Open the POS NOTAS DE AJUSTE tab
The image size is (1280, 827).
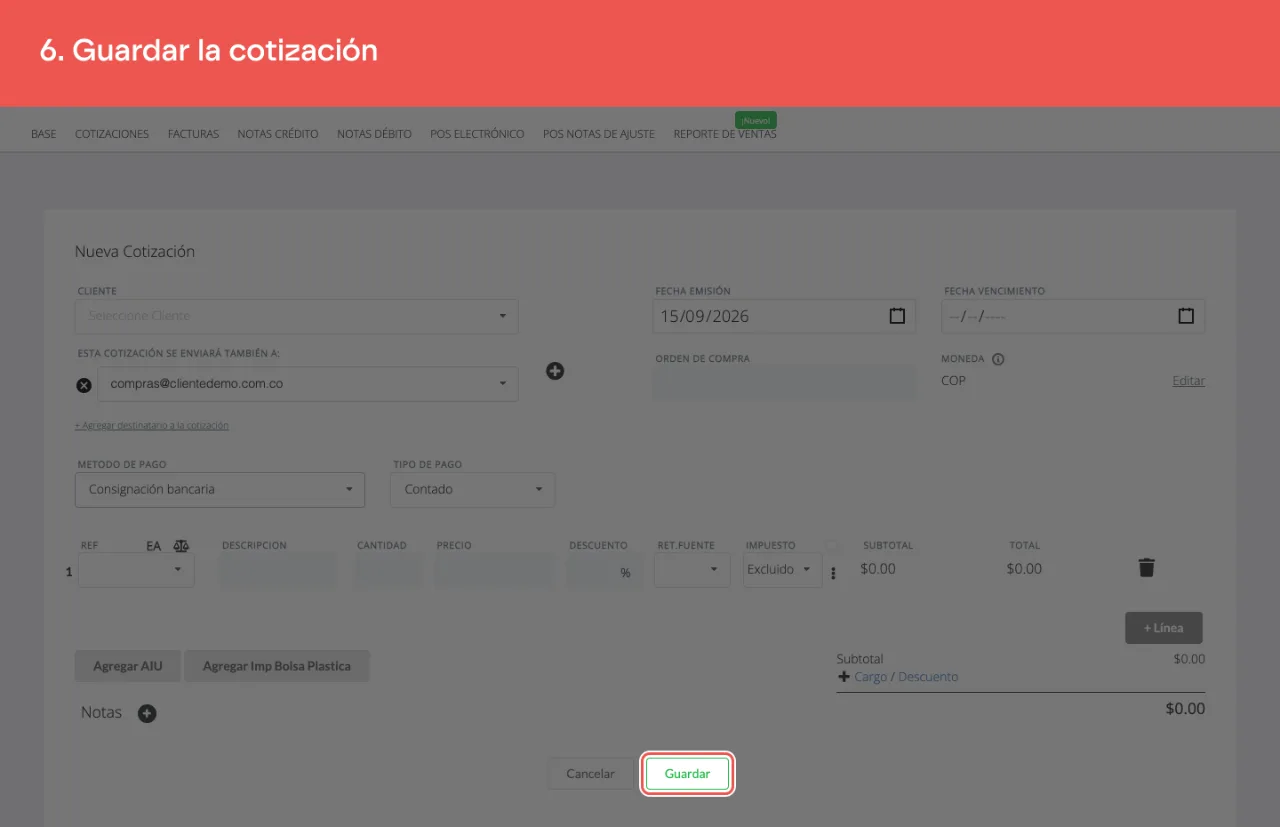[599, 134]
